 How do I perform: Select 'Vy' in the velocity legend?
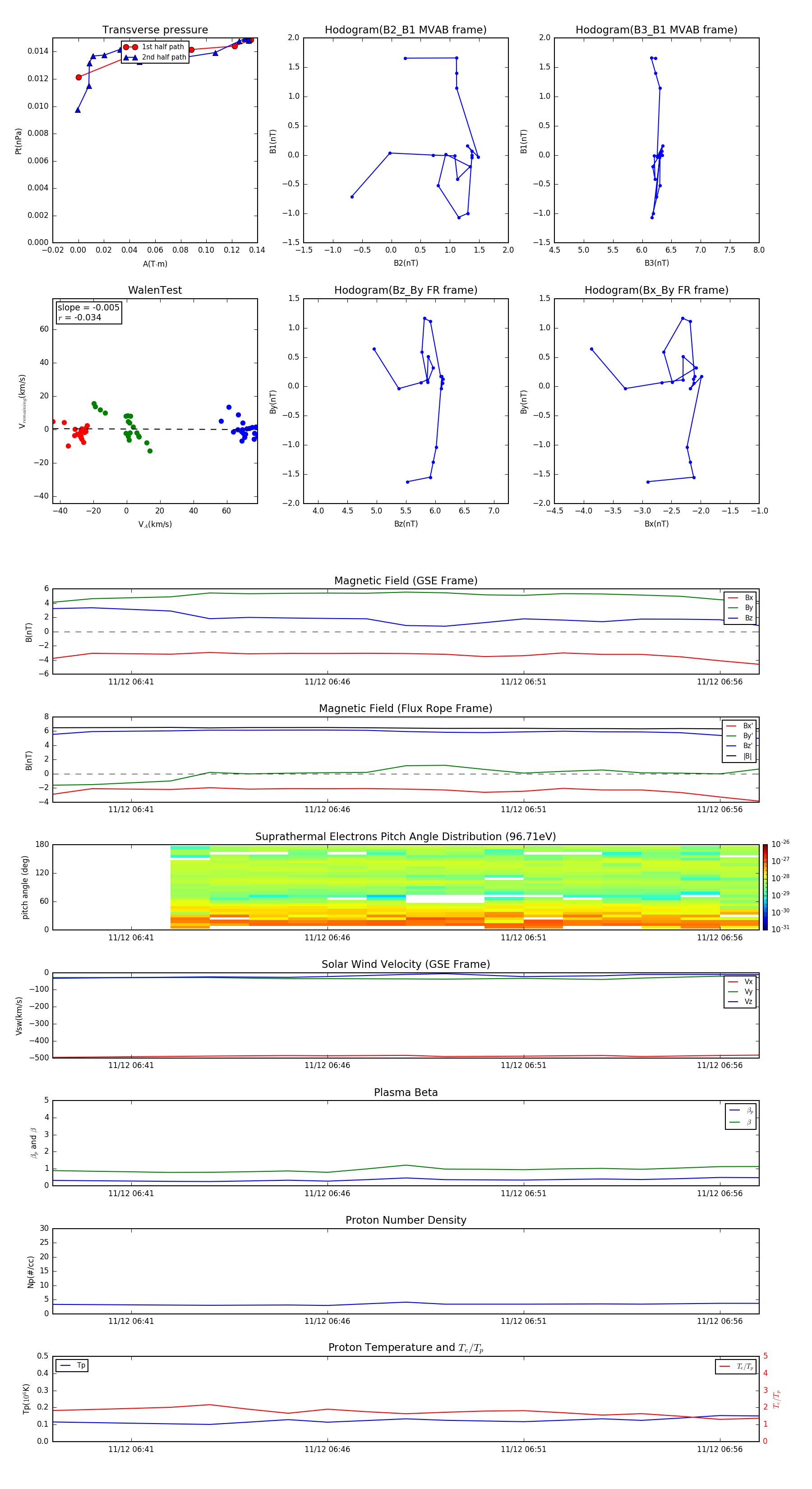click(x=741, y=991)
